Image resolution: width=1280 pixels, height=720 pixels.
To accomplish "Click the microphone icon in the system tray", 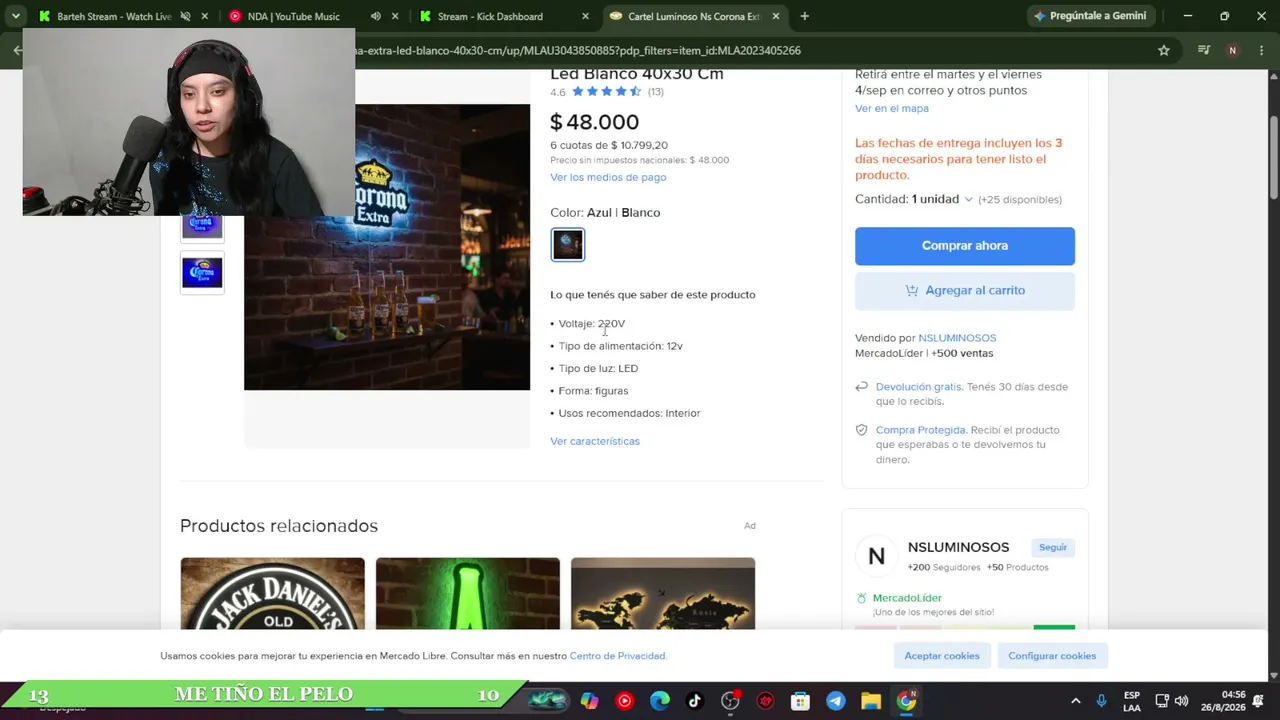I will coord(1101,701).
